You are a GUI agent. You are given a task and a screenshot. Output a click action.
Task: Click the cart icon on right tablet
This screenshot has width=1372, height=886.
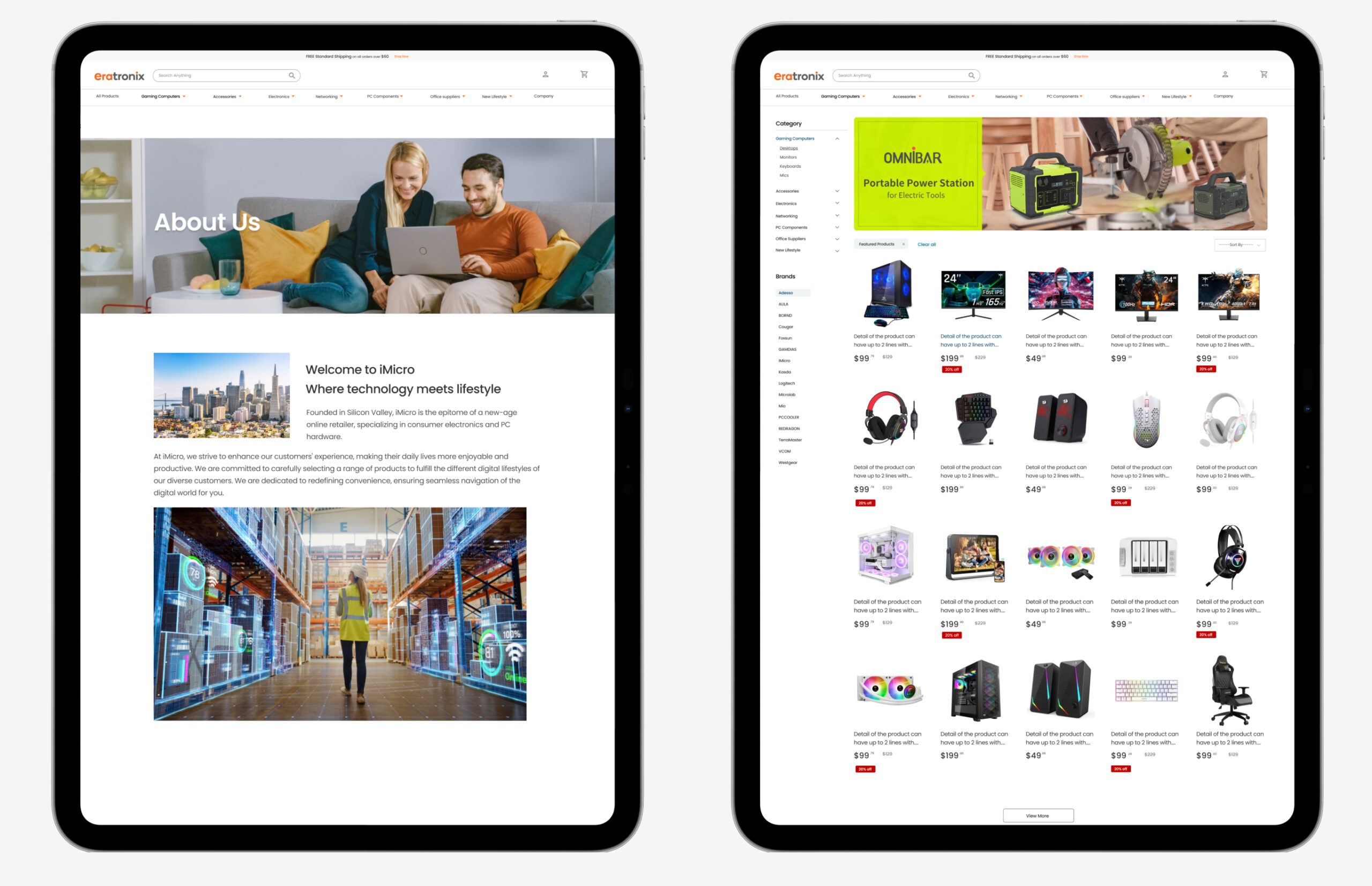[x=1263, y=74]
